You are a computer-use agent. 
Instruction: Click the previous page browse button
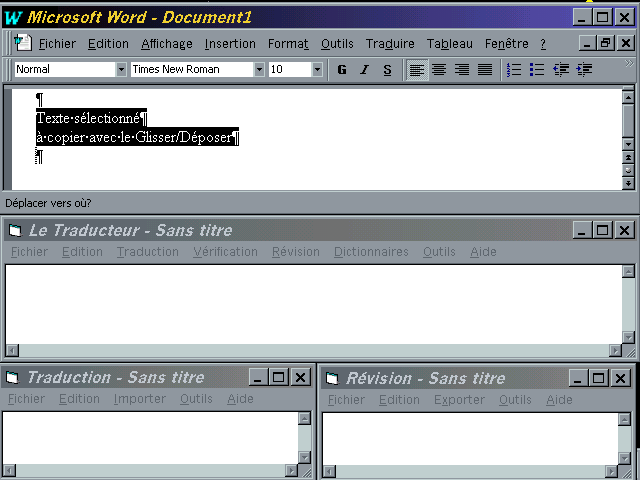point(628,157)
